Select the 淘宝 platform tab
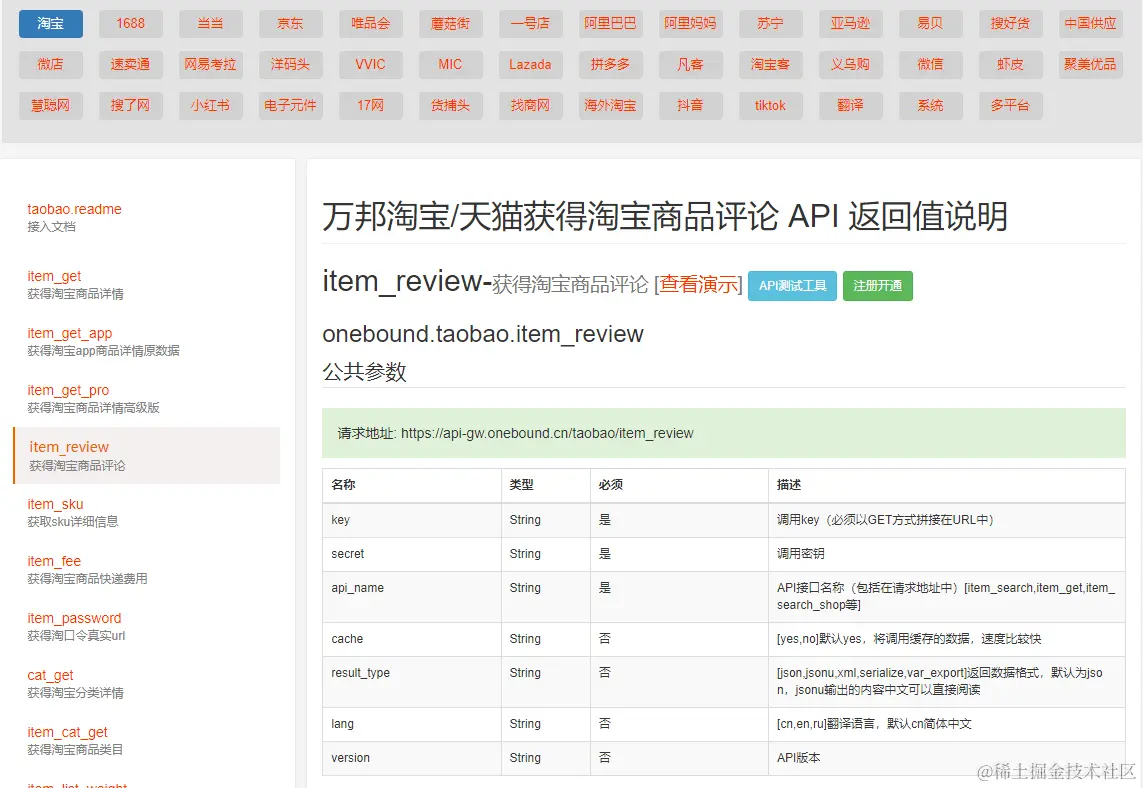 click(x=50, y=23)
